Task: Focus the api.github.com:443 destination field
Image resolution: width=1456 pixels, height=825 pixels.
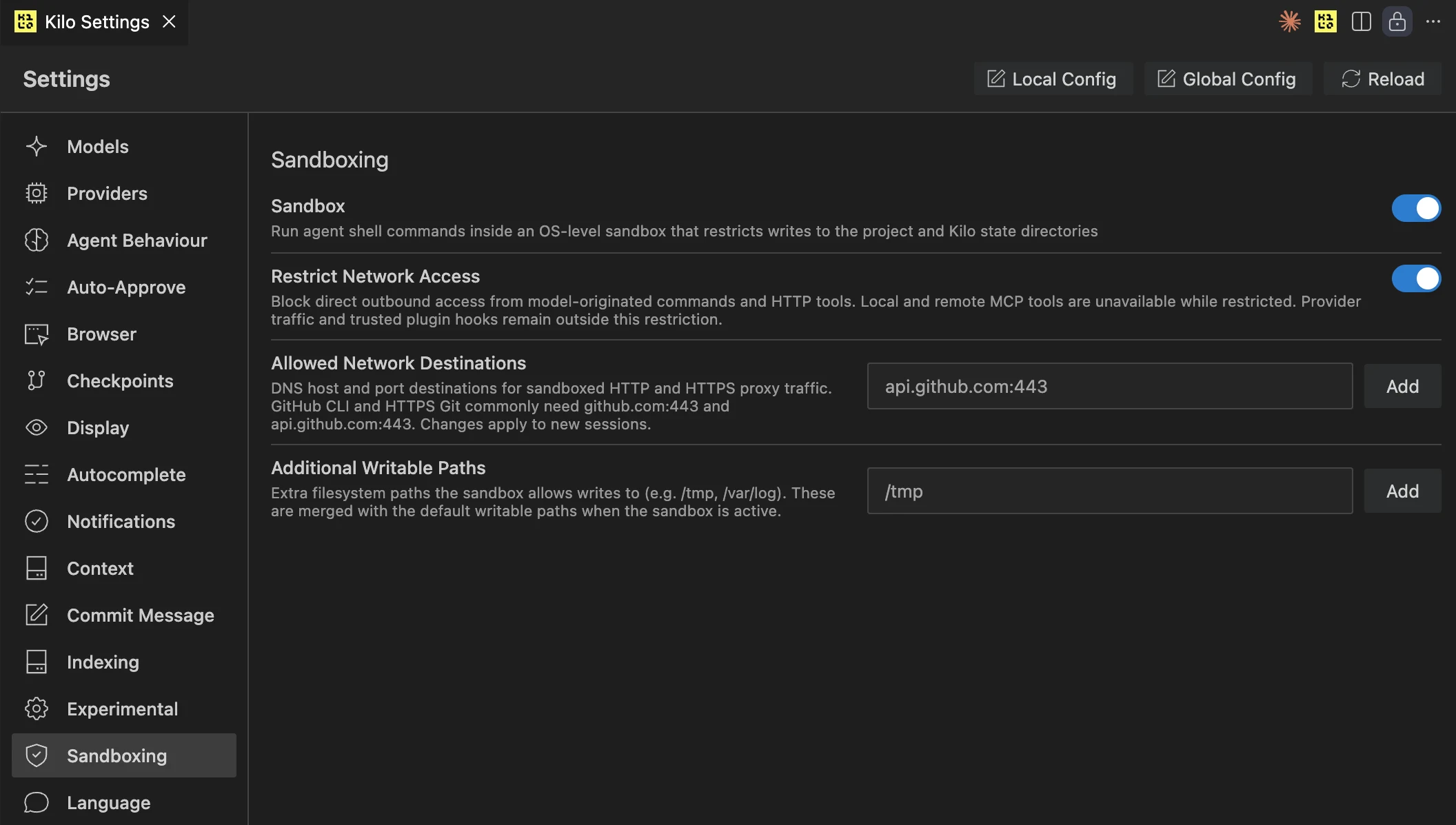Action: point(1110,386)
